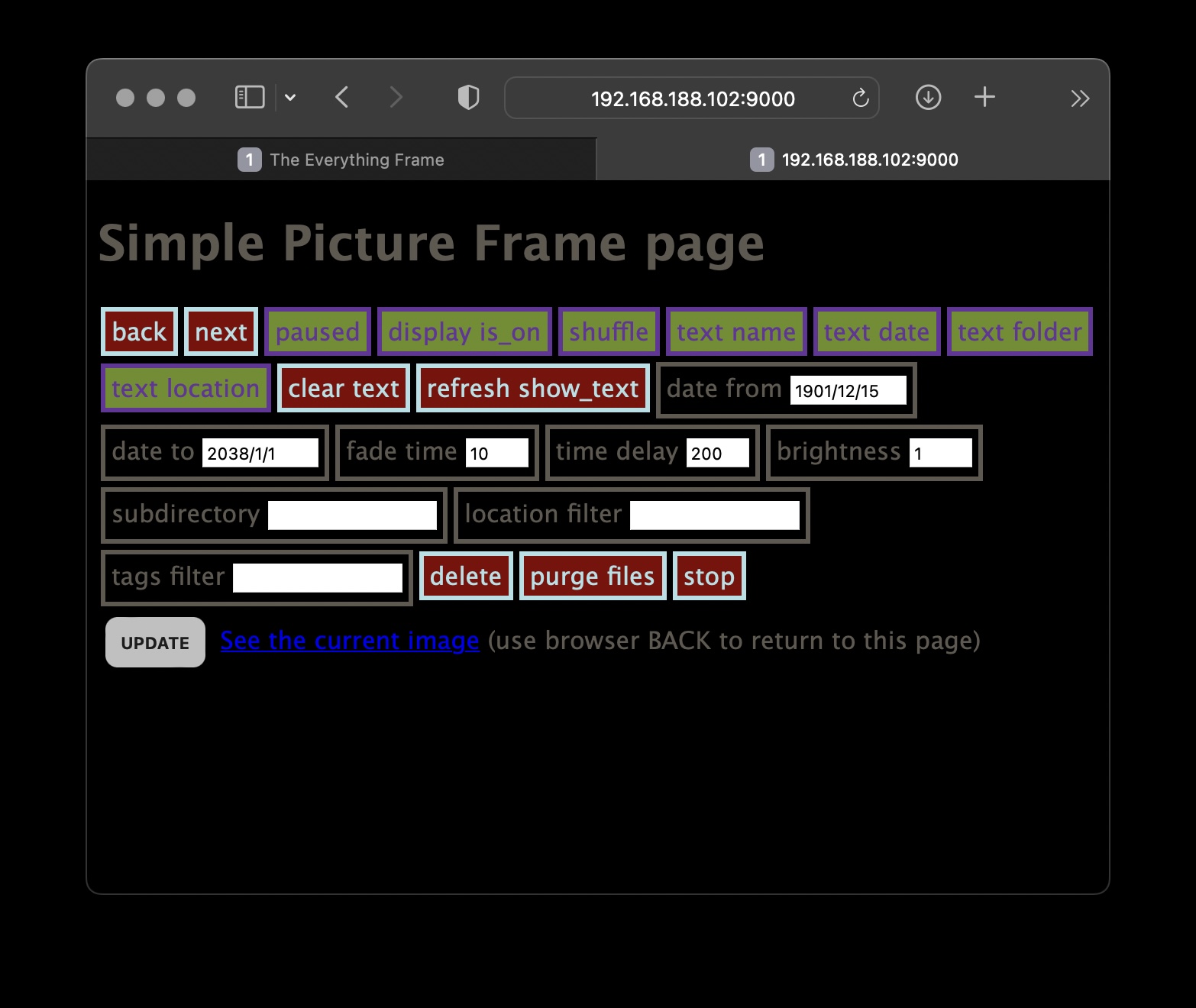1196x1008 pixels.
Task: Click the back picture button
Action: pyautogui.click(x=139, y=331)
